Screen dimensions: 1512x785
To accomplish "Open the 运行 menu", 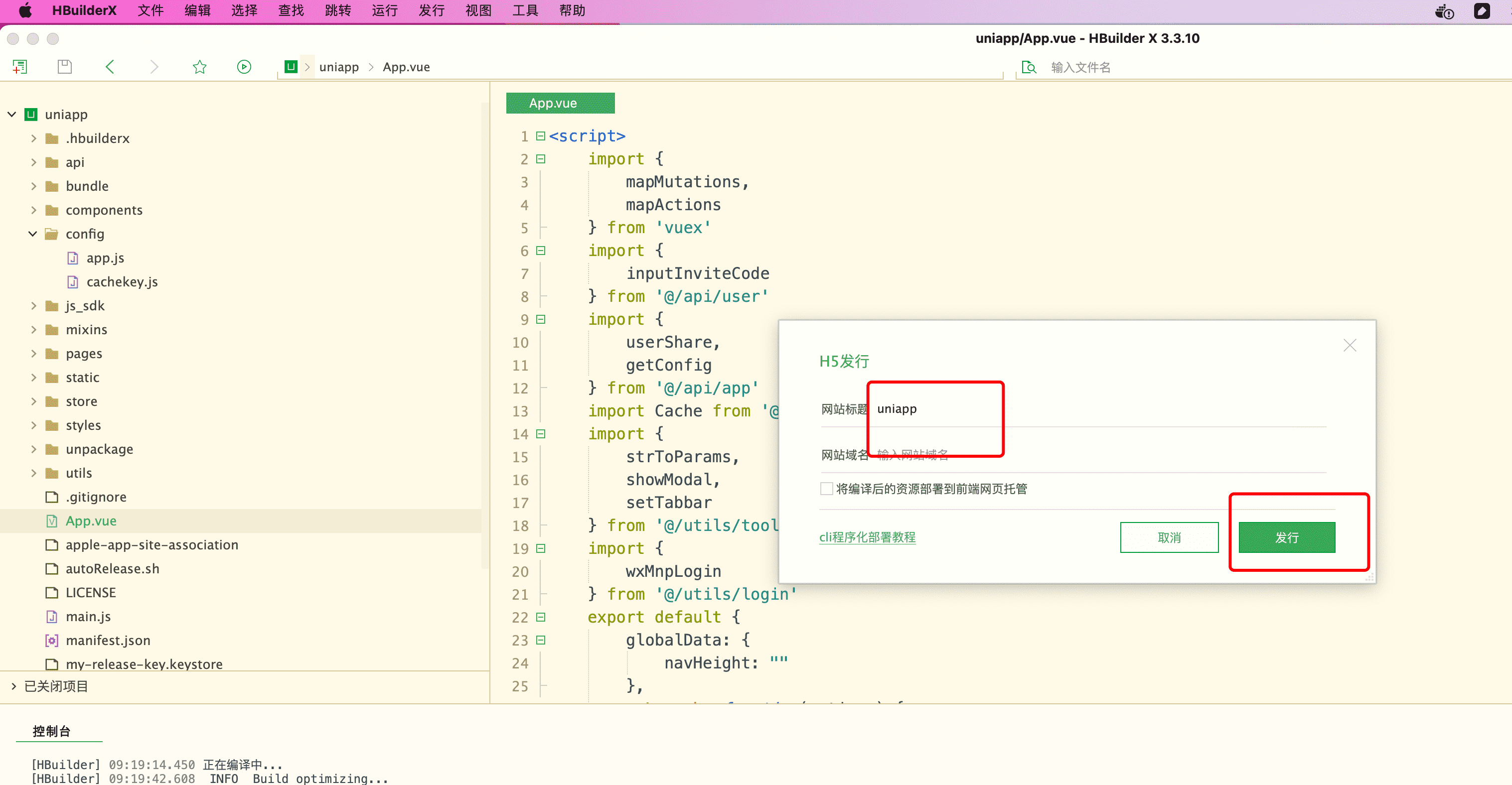I will coord(384,10).
